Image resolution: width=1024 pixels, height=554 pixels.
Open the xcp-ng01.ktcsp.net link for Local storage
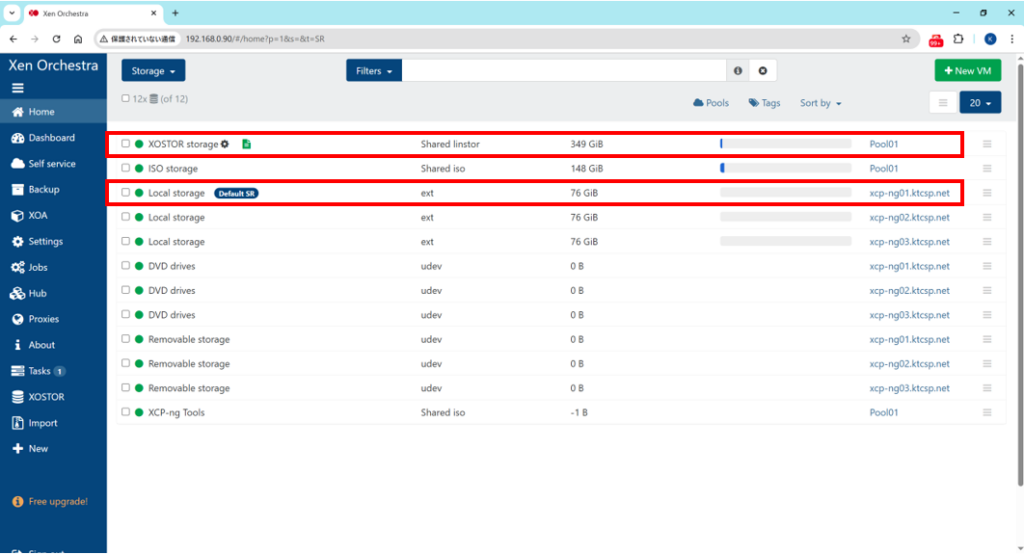click(909, 193)
